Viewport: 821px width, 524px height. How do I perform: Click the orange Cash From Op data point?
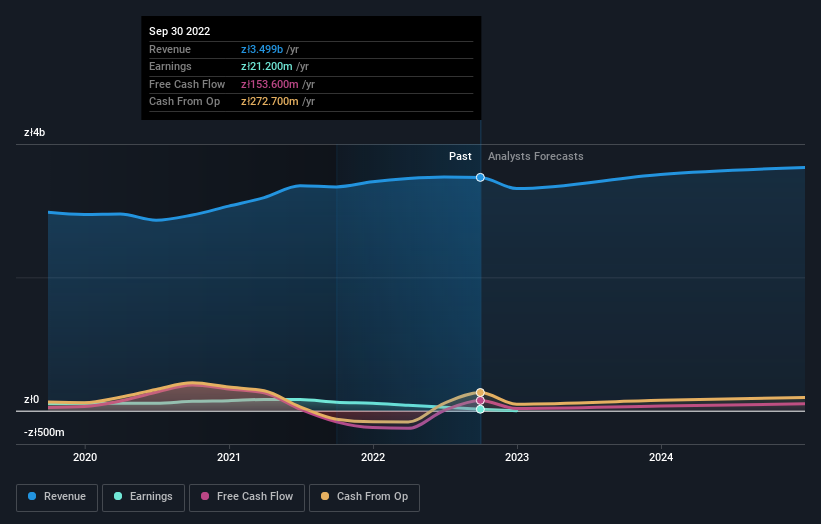tap(480, 393)
